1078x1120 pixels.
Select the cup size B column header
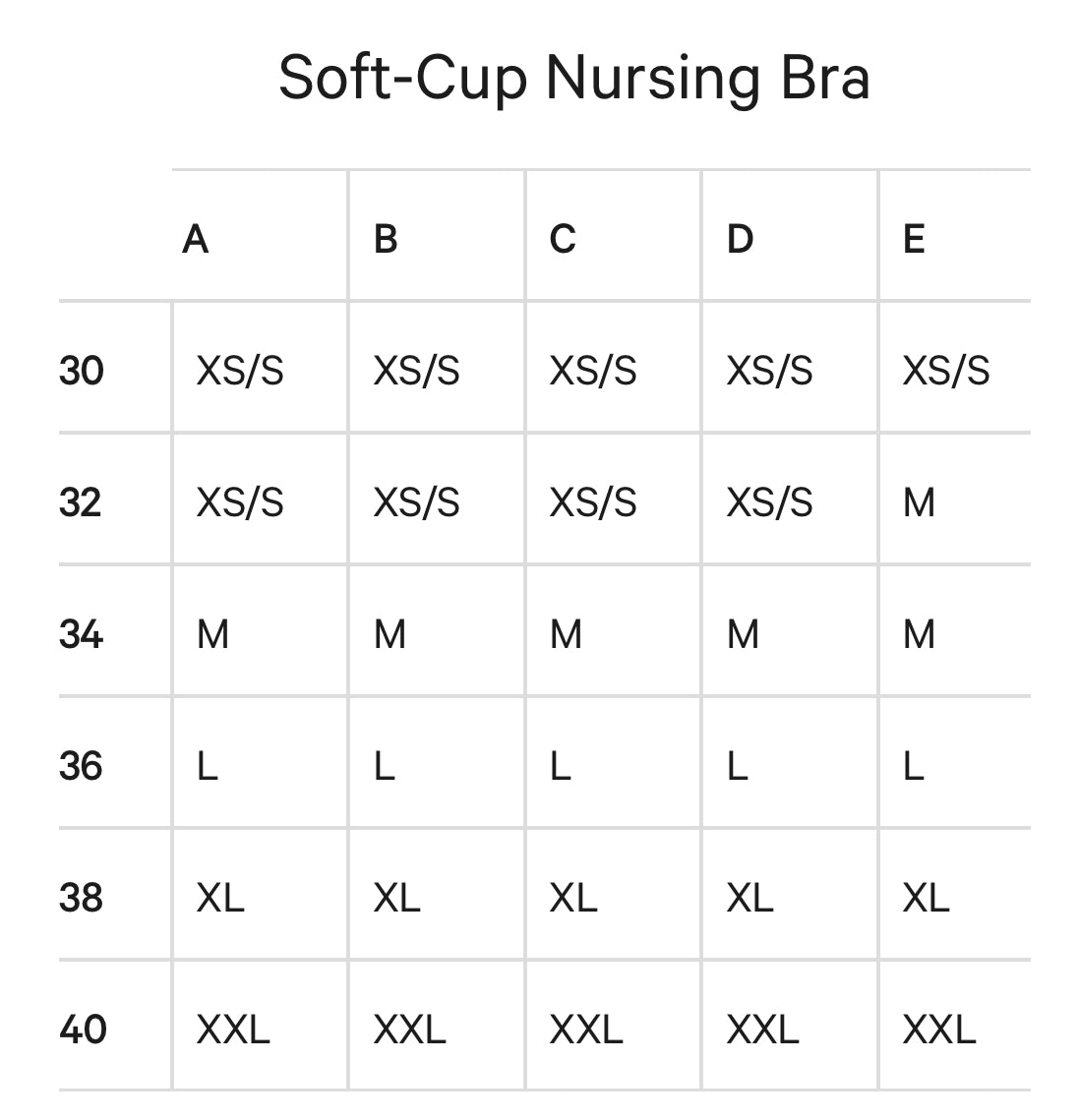pyautogui.click(x=386, y=239)
